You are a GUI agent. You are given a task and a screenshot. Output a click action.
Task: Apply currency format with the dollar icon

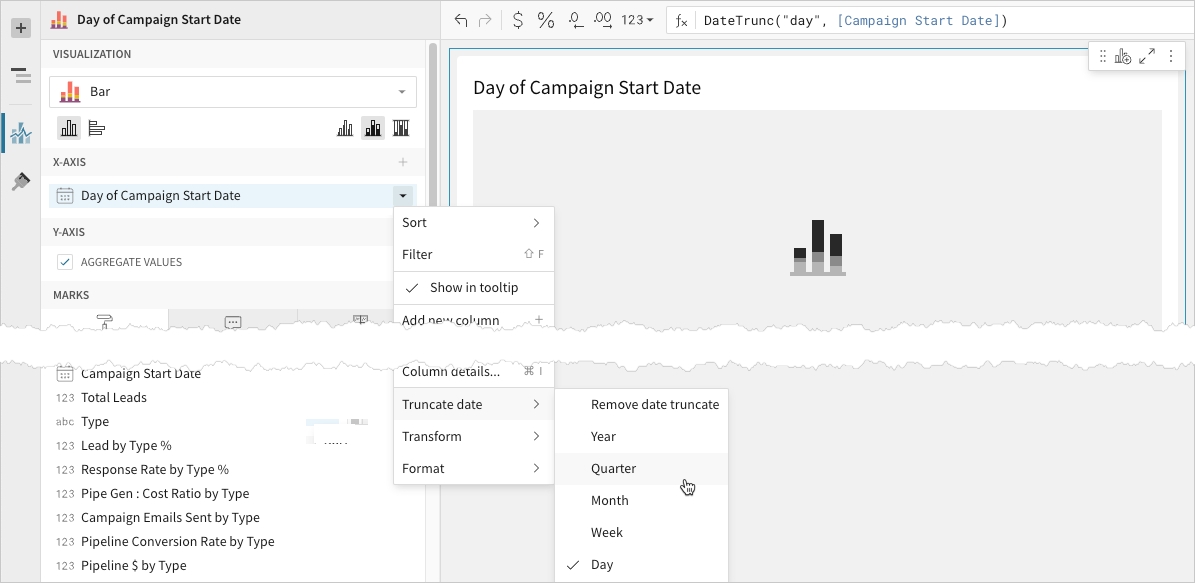click(x=517, y=20)
